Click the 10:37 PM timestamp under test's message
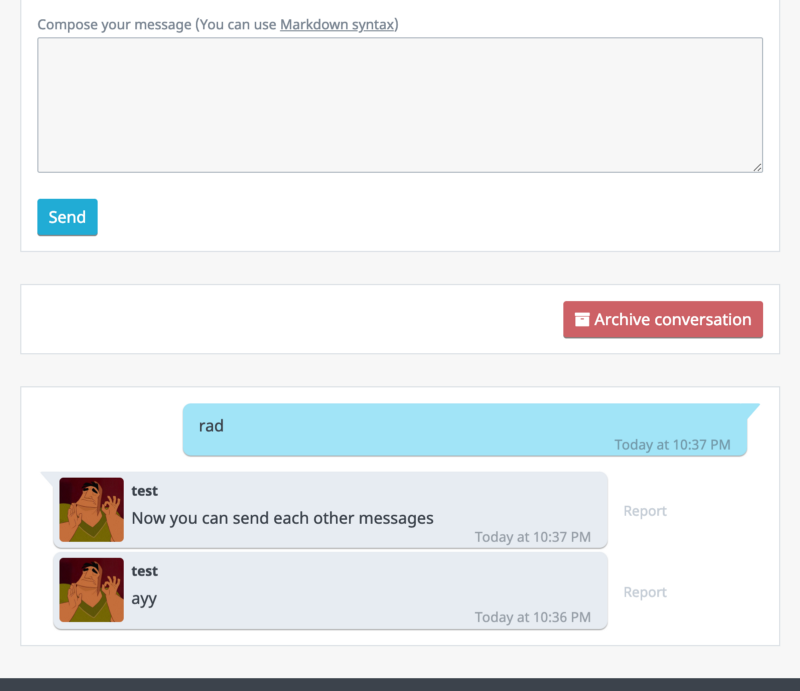The image size is (800, 691). pyautogui.click(x=533, y=537)
